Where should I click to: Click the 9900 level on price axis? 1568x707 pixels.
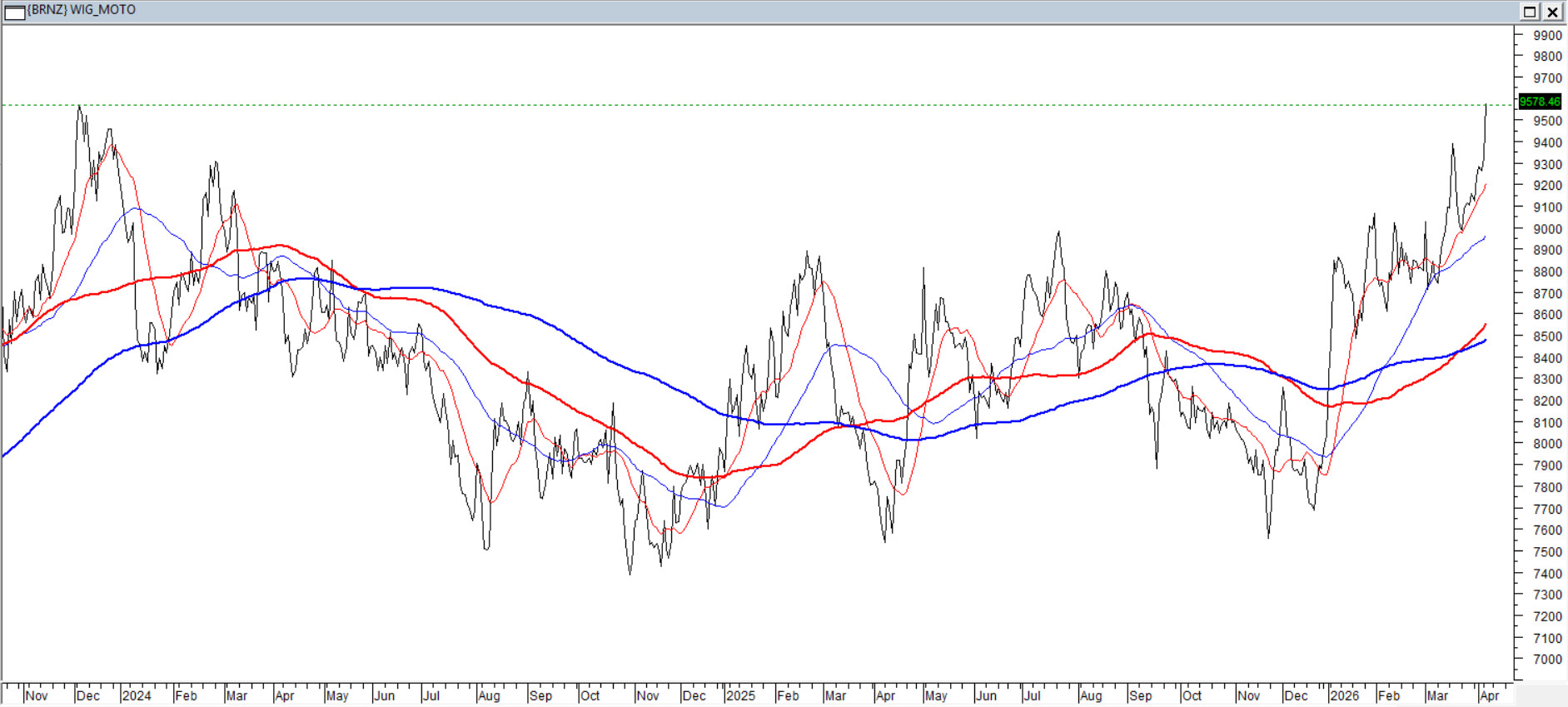[x=1547, y=35]
